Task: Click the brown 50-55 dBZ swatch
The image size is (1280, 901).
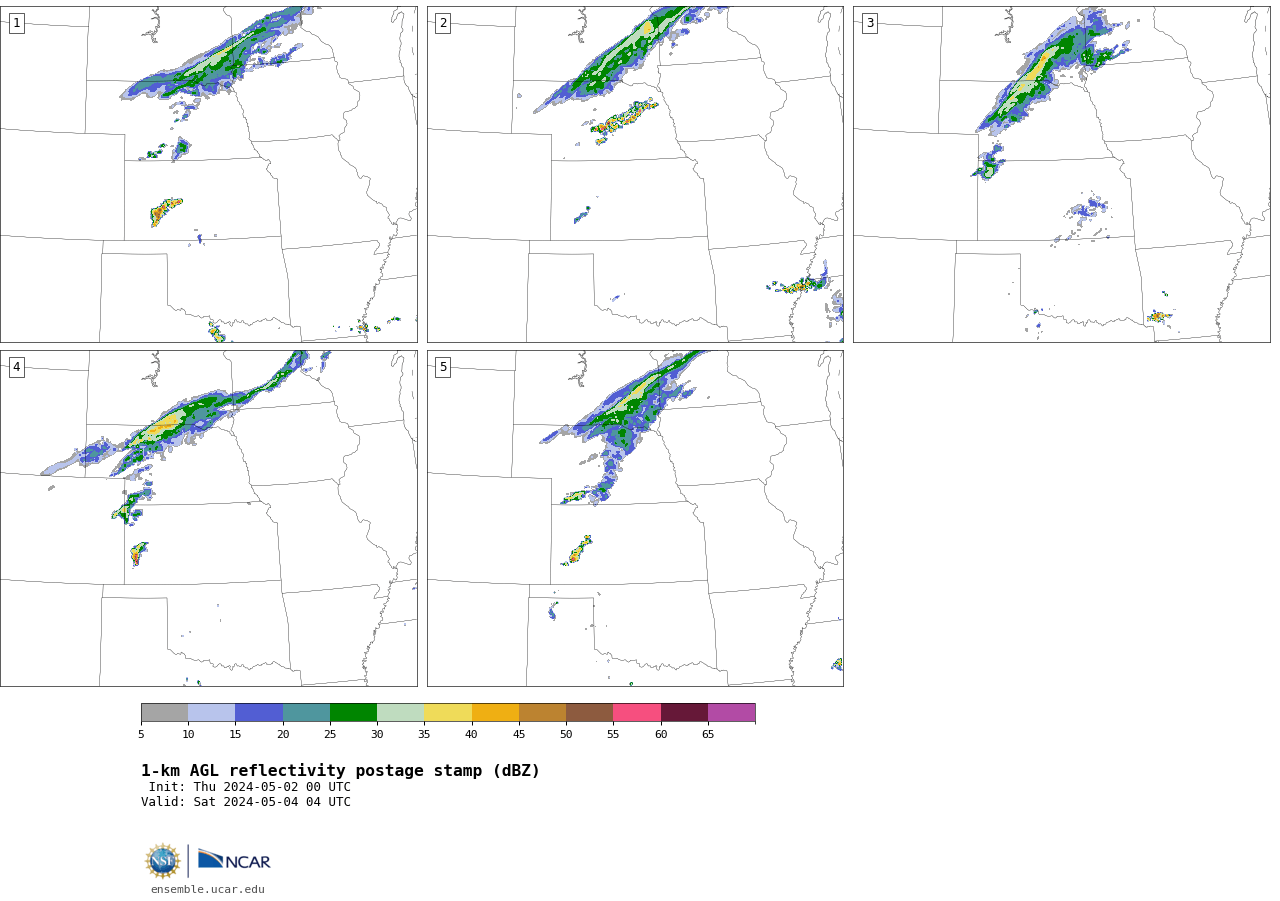Action: point(589,713)
